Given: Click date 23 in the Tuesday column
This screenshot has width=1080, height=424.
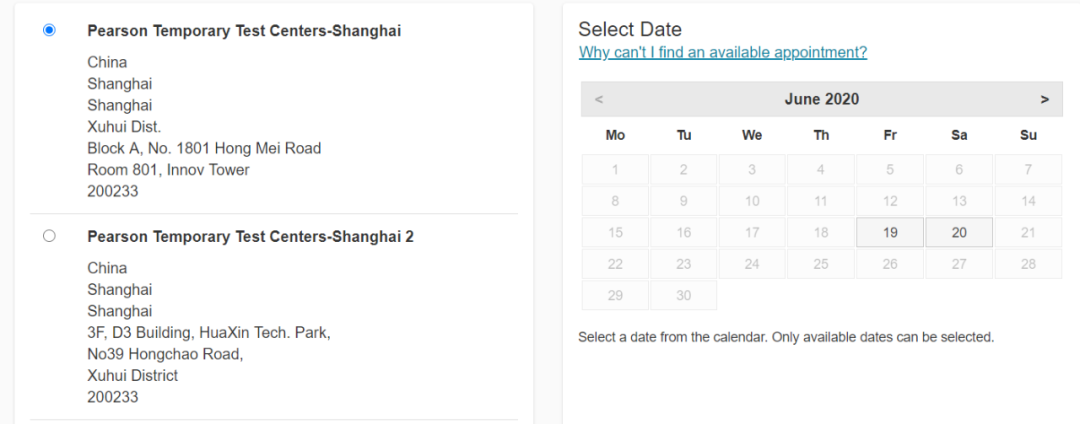Looking at the screenshot, I should click(684, 264).
